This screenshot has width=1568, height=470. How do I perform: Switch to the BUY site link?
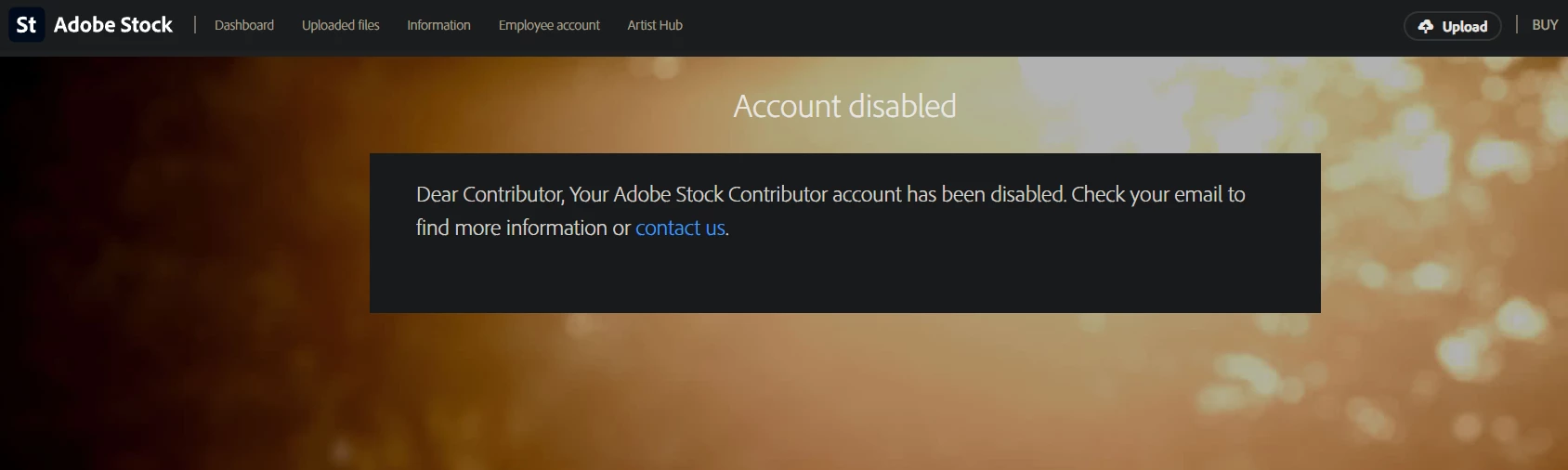point(1545,25)
